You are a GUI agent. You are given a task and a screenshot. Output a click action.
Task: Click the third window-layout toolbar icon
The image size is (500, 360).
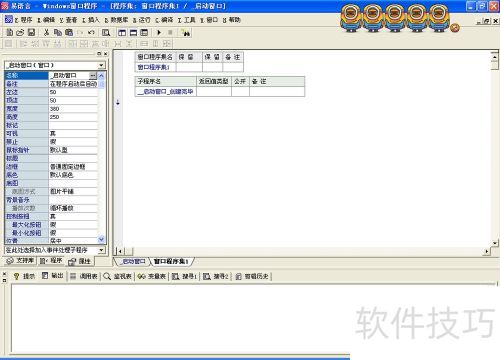coord(144,33)
